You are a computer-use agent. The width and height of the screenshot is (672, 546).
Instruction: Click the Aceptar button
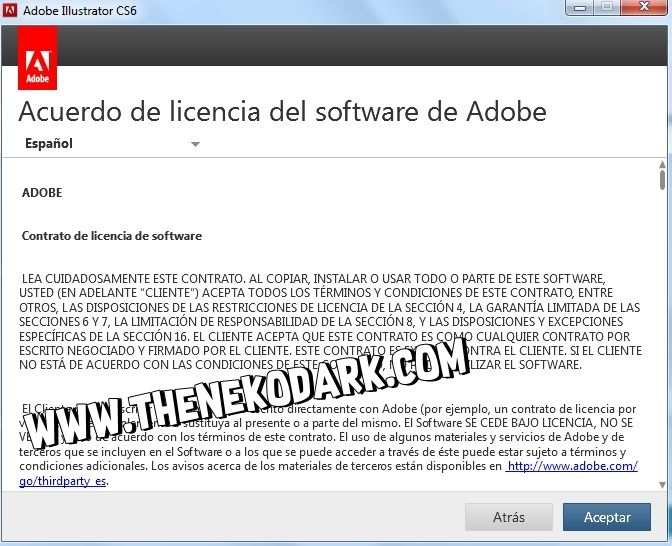click(x=606, y=517)
